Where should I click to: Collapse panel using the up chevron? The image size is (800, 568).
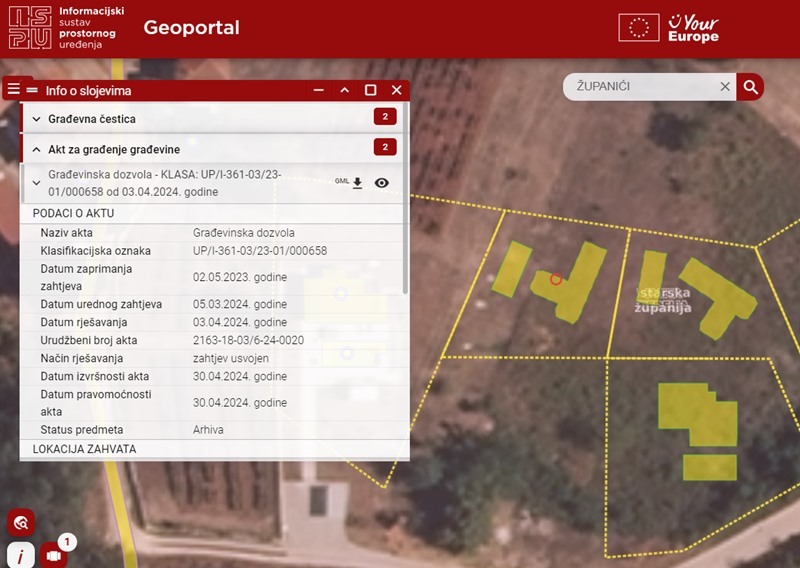345,90
